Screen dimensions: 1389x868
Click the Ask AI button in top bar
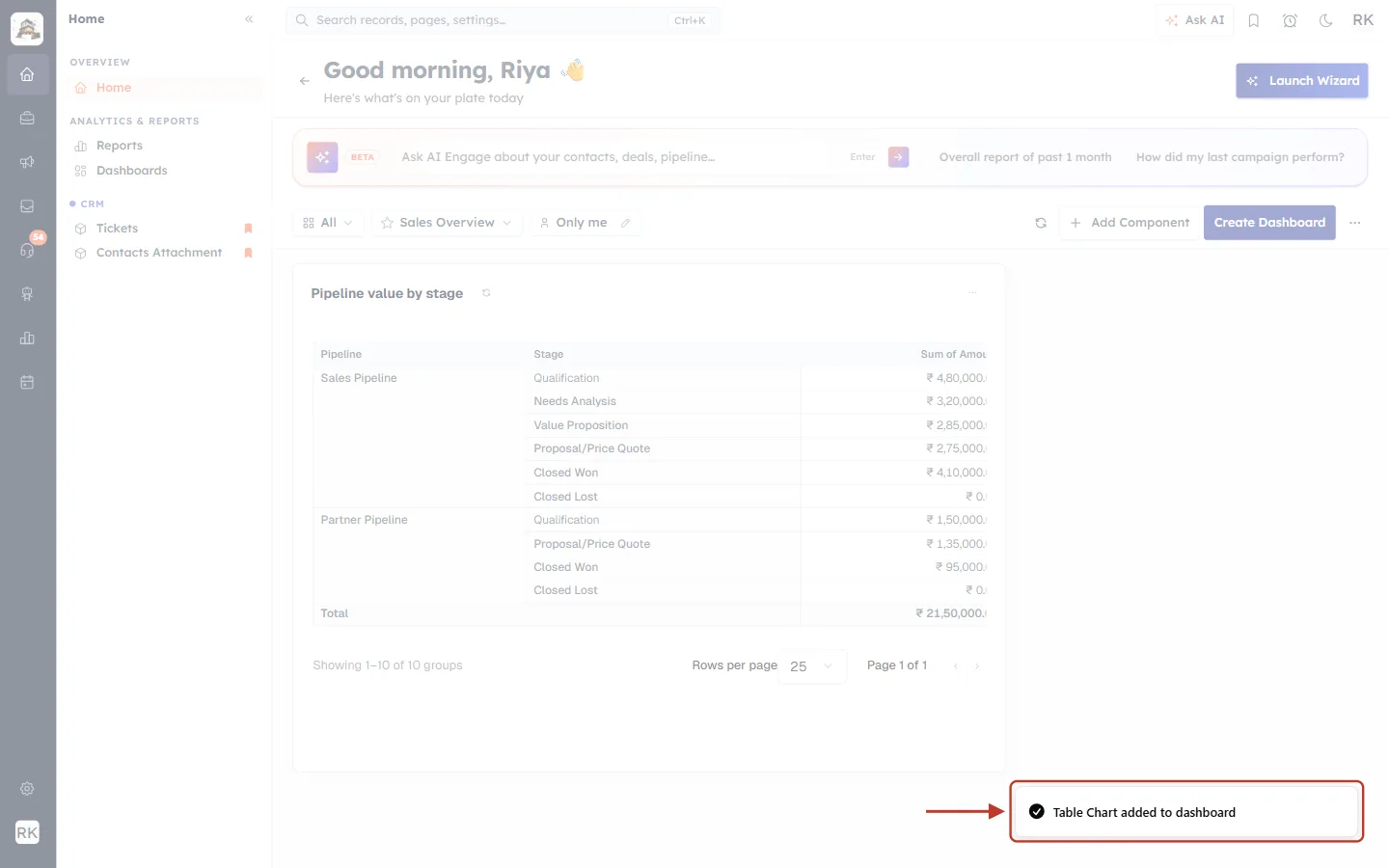click(x=1194, y=20)
